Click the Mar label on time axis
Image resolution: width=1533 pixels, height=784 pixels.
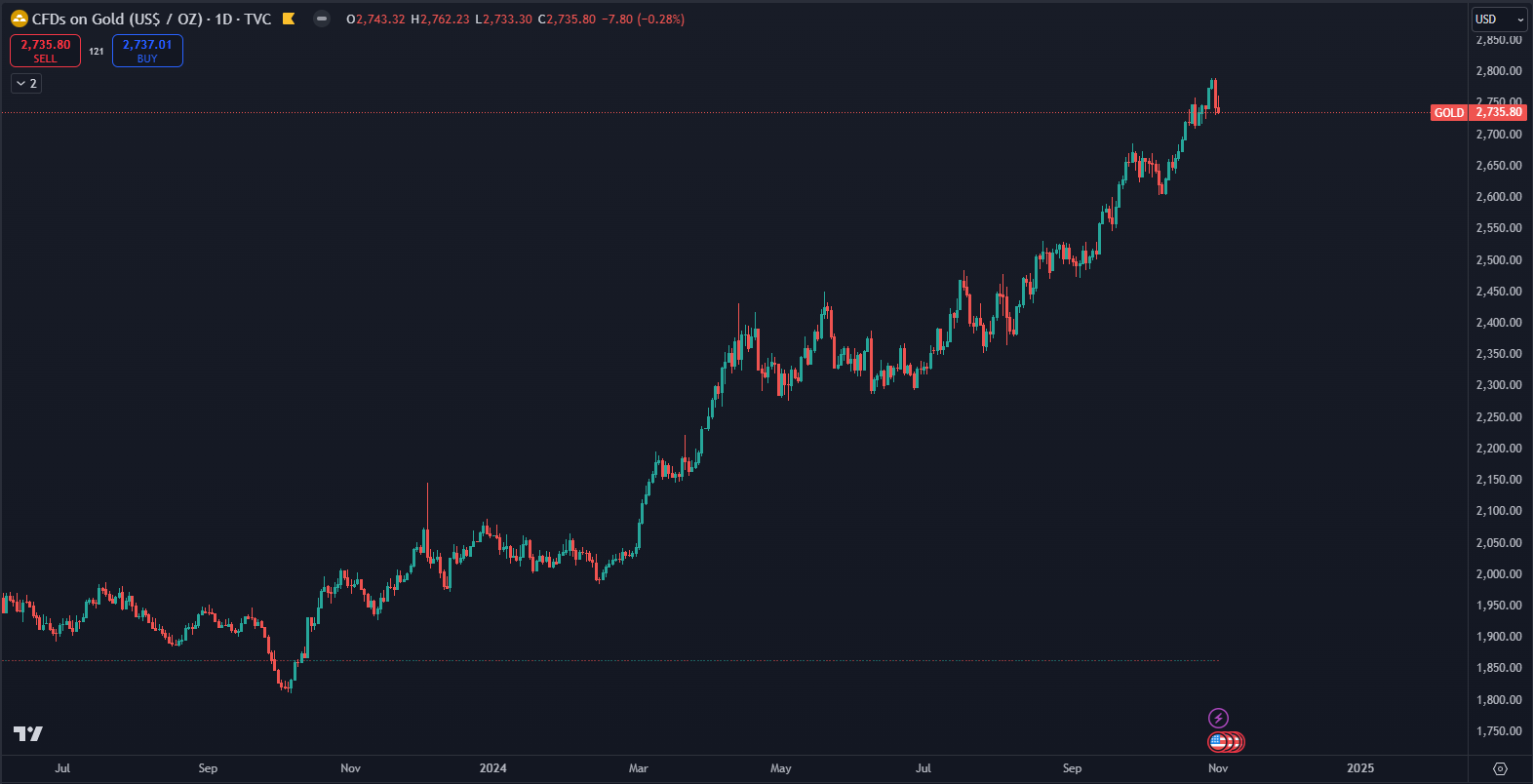(x=639, y=768)
